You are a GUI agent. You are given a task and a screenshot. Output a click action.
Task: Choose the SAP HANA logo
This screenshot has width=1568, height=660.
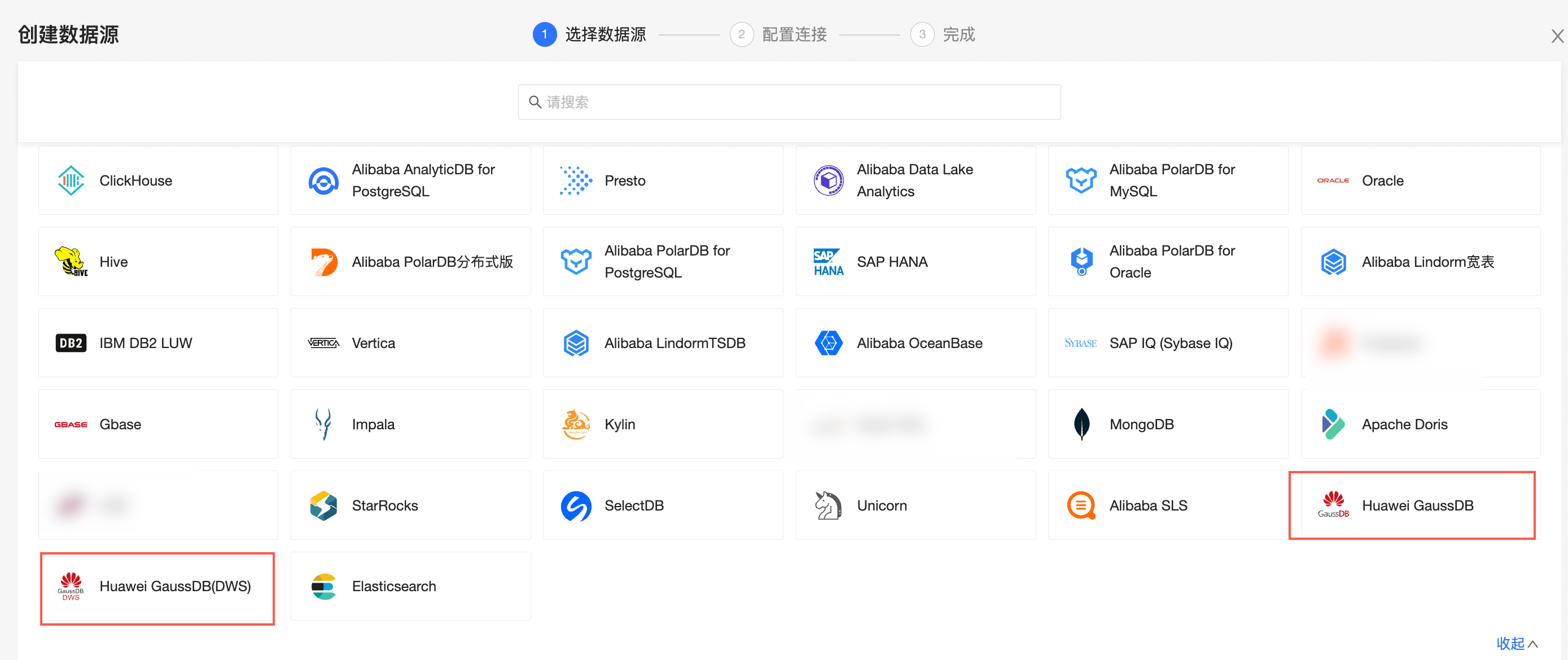pyautogui.click(x=829, y=262)
